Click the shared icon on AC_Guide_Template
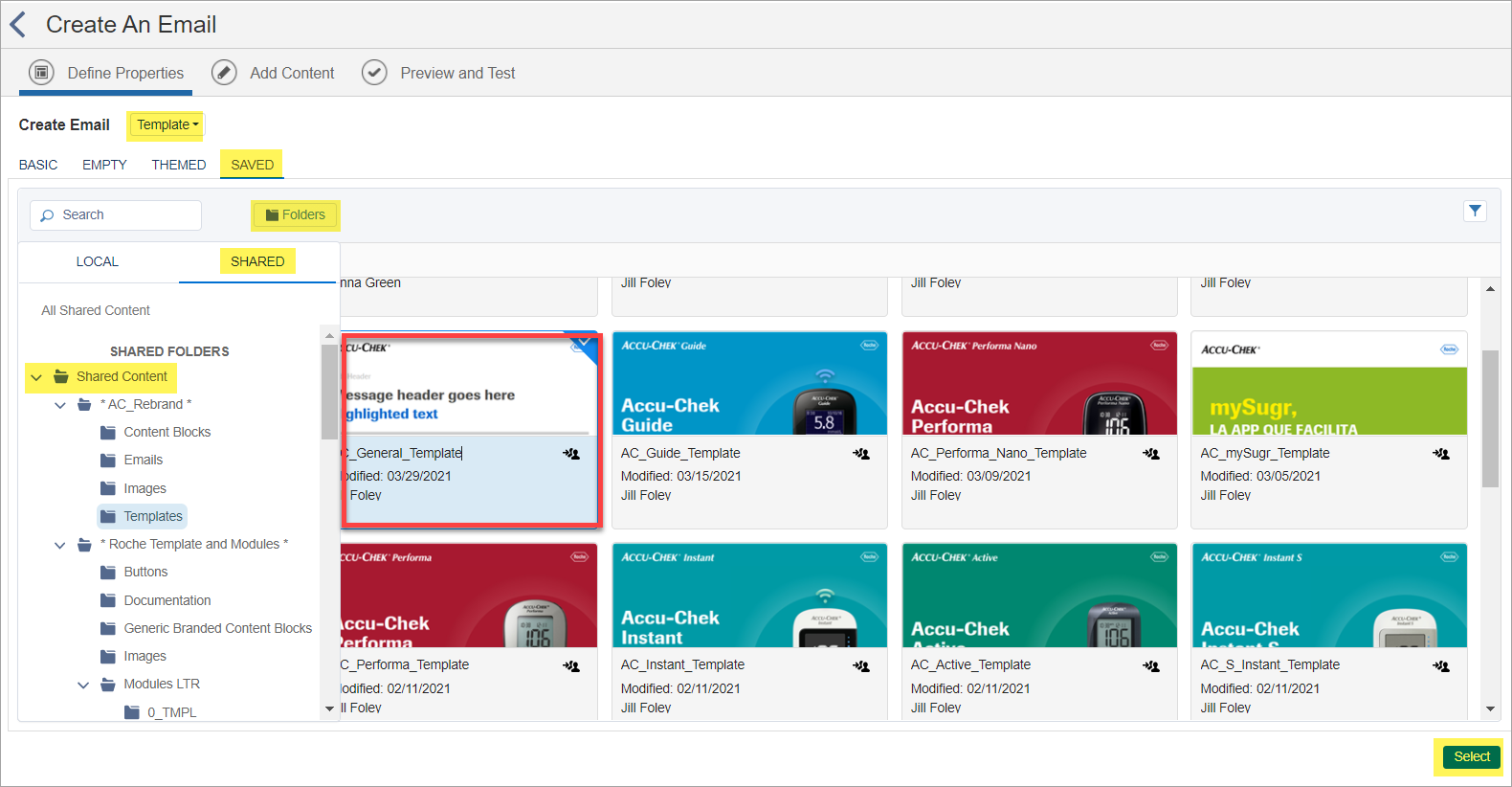This screenshot has width=1512, height=787. 861,454
